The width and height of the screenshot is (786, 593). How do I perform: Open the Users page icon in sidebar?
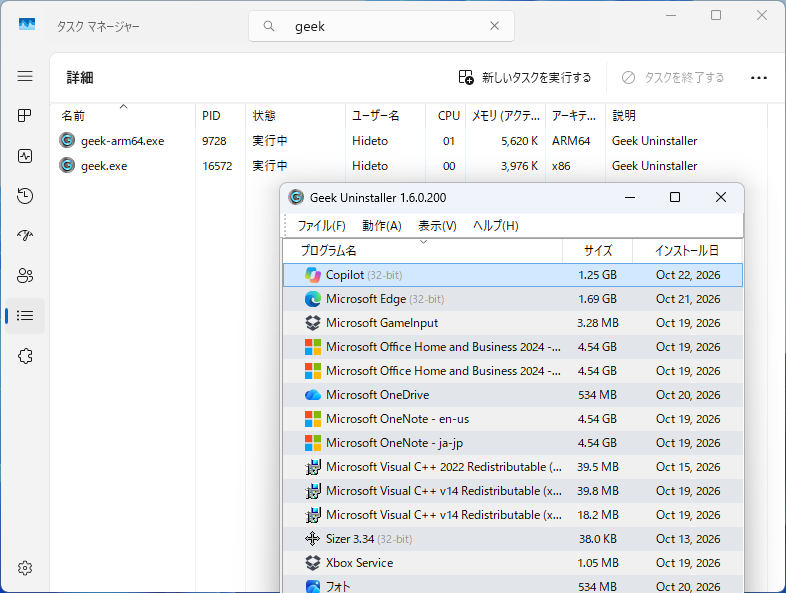coord(25,275)
